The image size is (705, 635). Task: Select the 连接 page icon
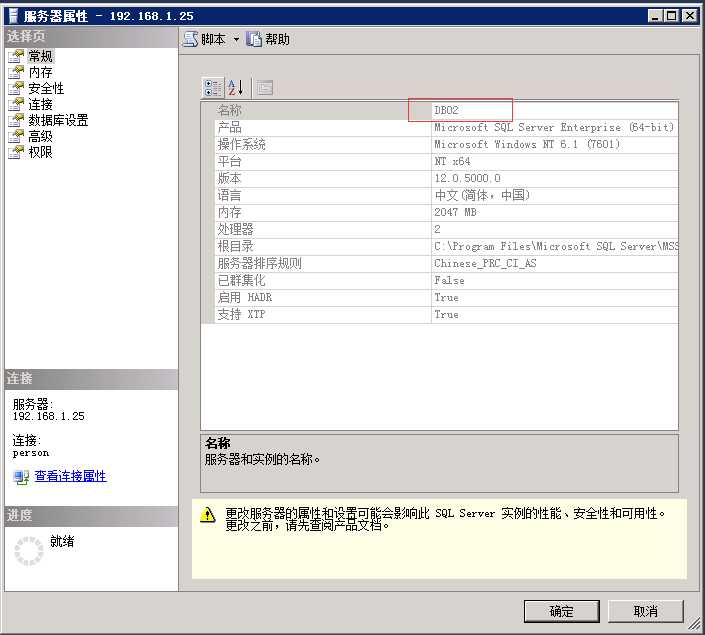tap(16, 104)
